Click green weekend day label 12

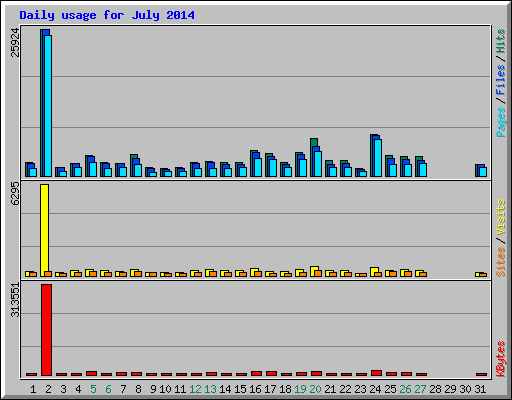[195, 389]
